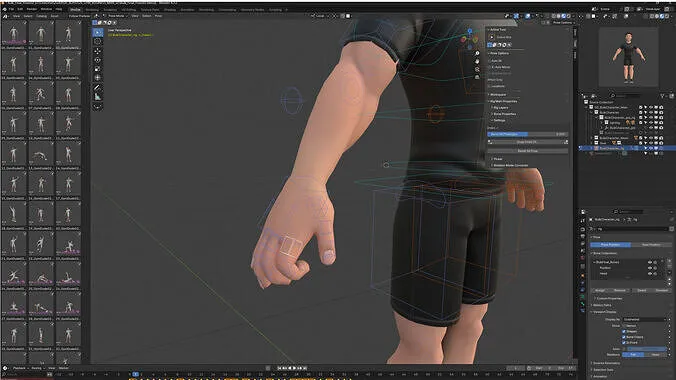Open the File menu
This screenshot has height=380, width=676.
[x=12, y=9]
